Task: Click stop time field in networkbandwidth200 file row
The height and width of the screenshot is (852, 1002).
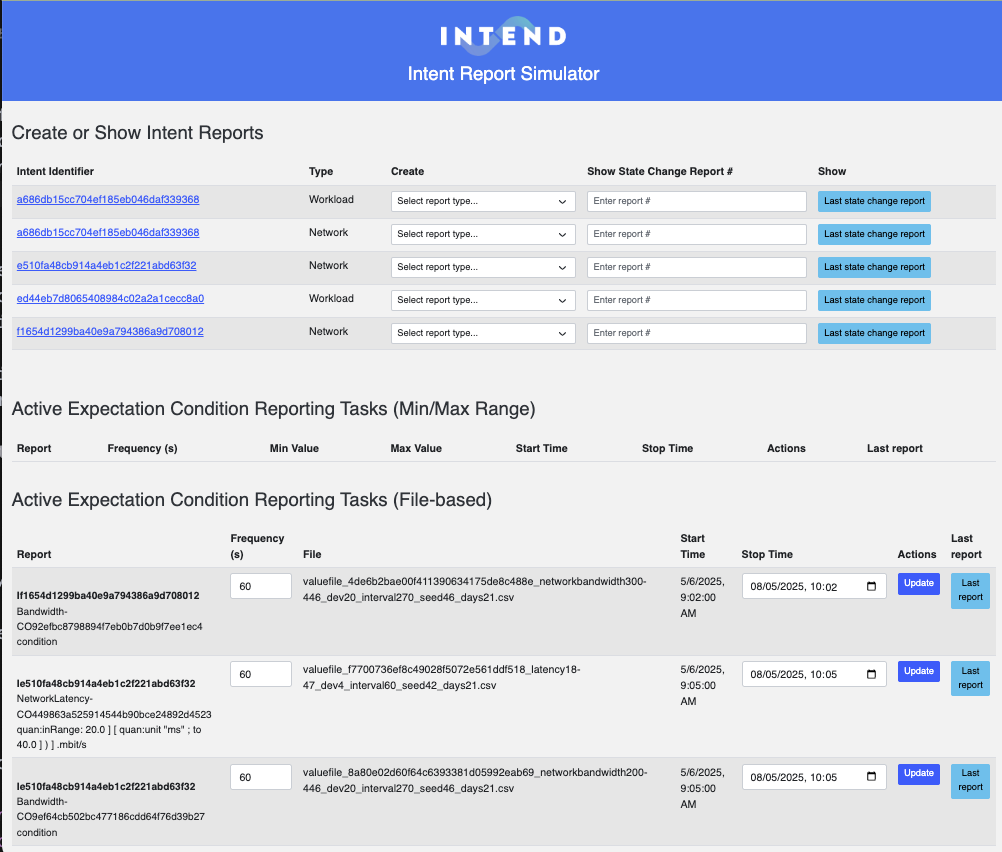Action: 814,777
